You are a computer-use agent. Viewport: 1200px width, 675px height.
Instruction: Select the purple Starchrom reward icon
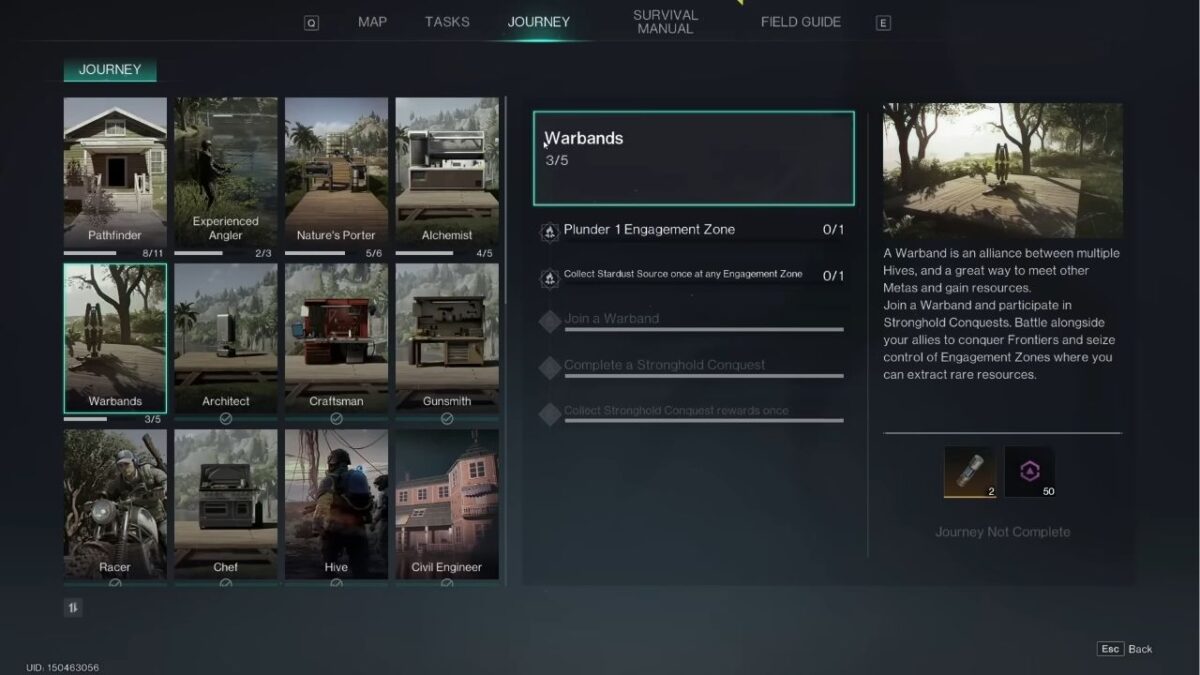pos(1029,472)
